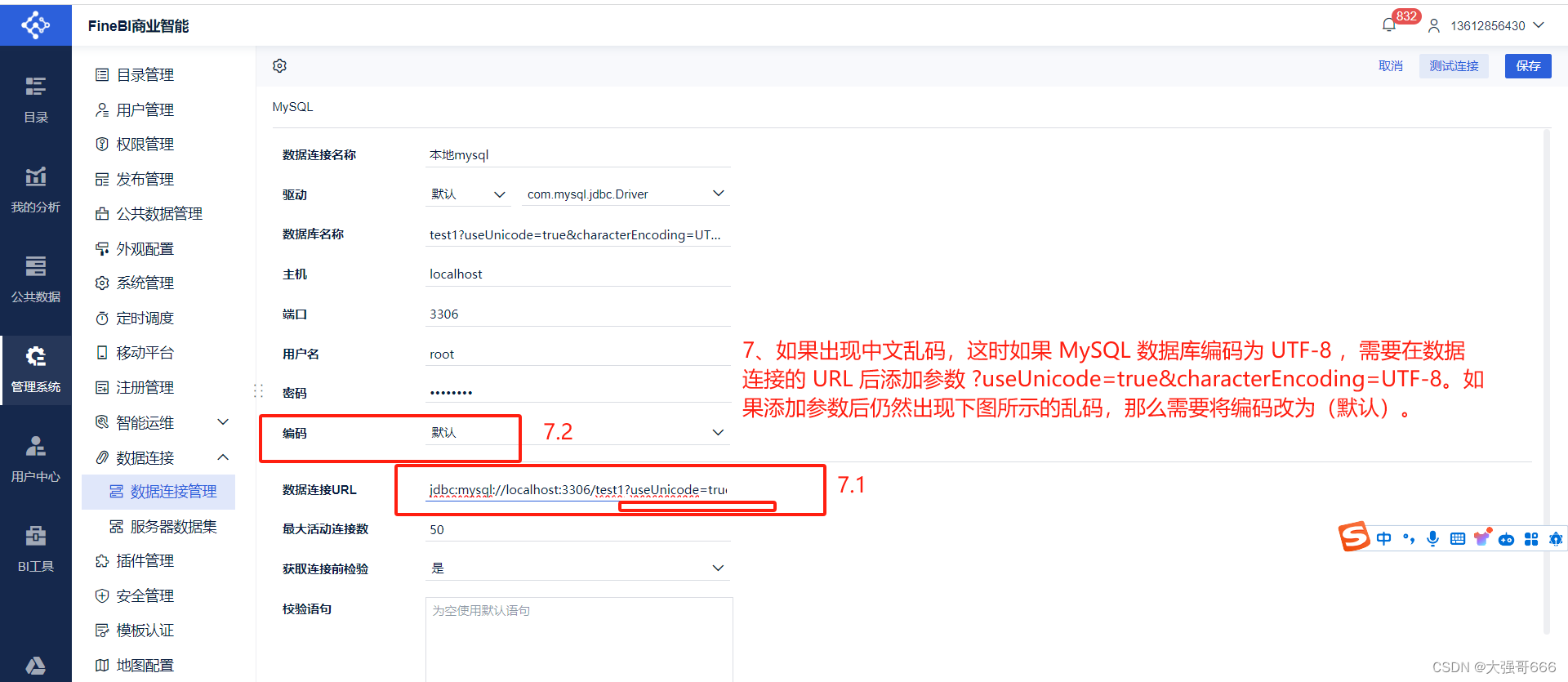Viewport: 1568px width, 682px height.
Task: Open the Sogou soft keyboard icon
Action: pyautogui.click(x=1458, y=538)
